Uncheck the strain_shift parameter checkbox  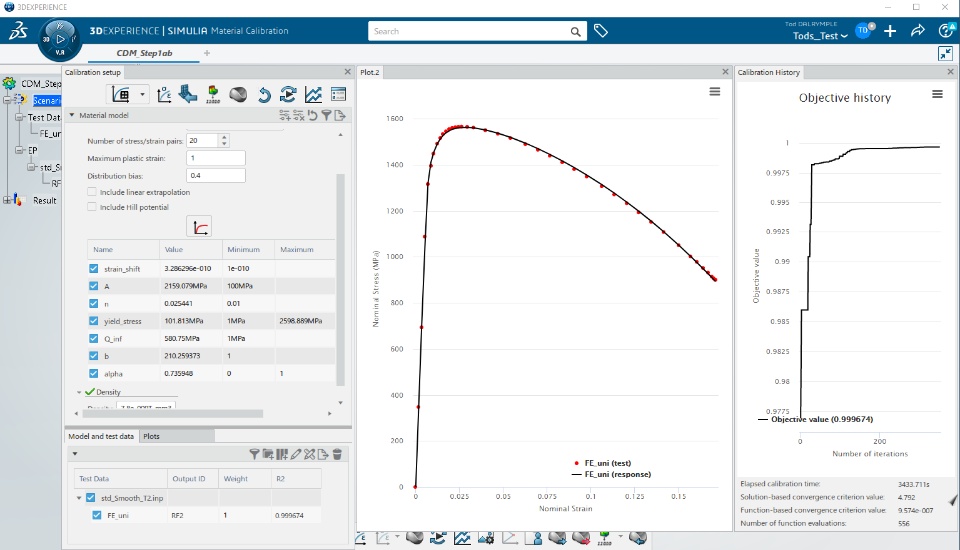click(x=94, y=268)
